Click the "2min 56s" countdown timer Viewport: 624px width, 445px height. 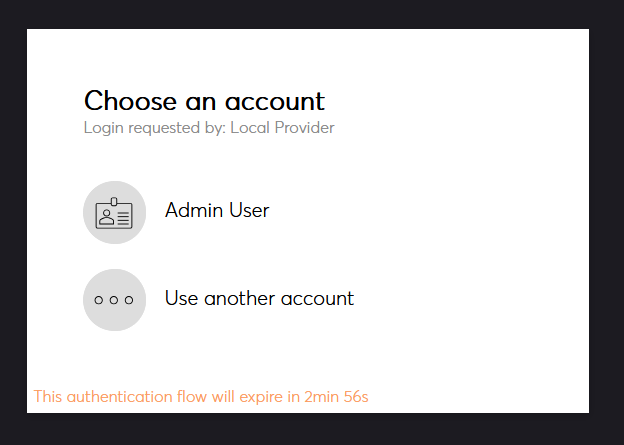click(336, 397)
